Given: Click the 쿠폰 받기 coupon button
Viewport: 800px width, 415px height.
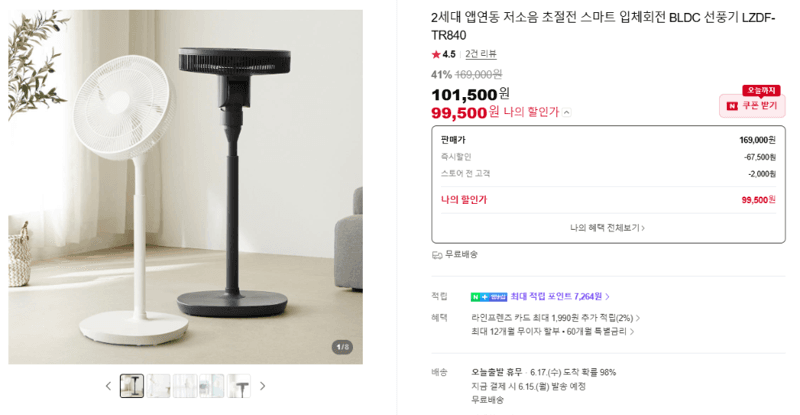Looking at the screenshot, I should point(752,106).
